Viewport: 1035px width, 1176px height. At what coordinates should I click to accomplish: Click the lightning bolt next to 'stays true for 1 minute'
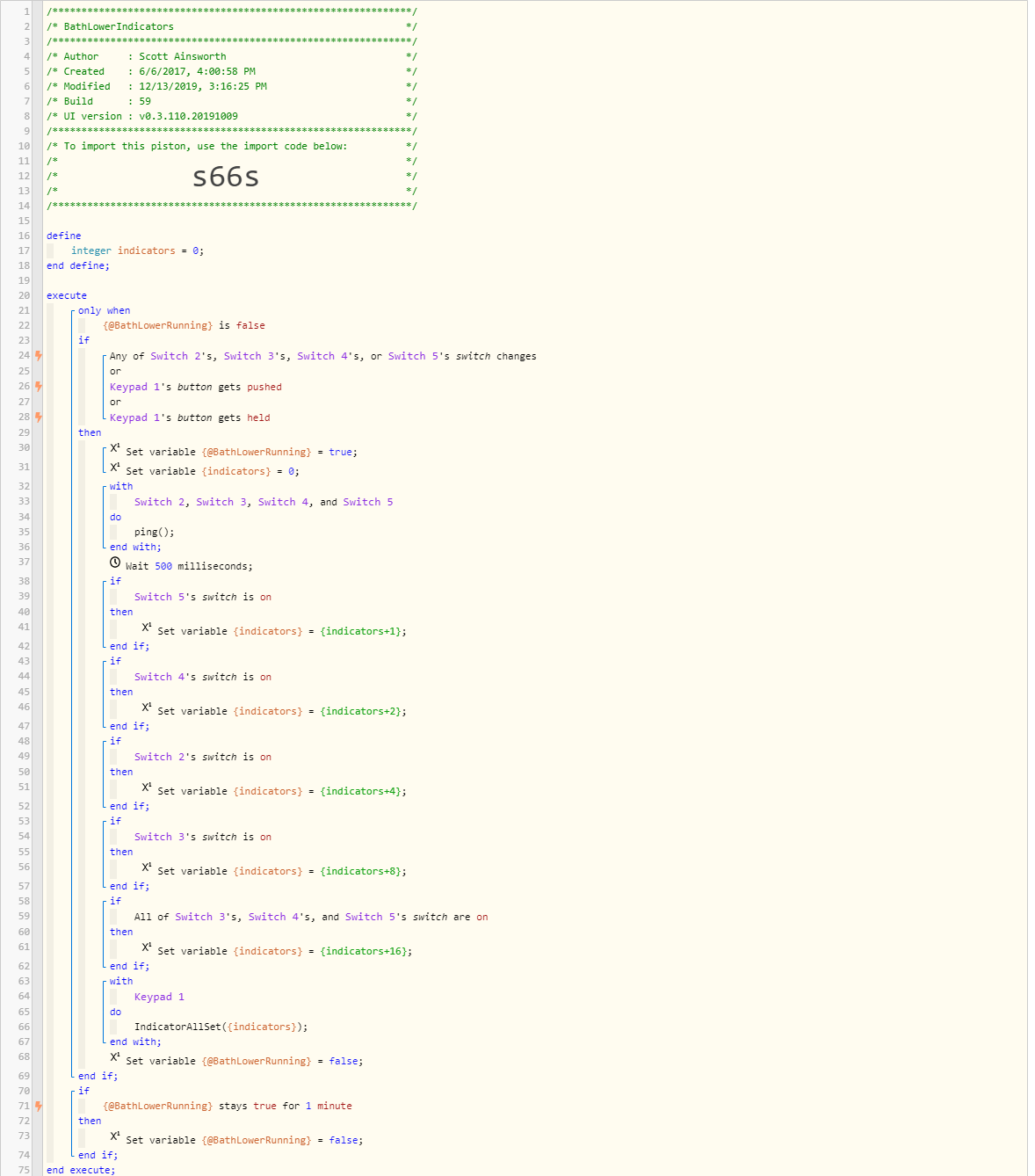click(x=38, y=1106)
